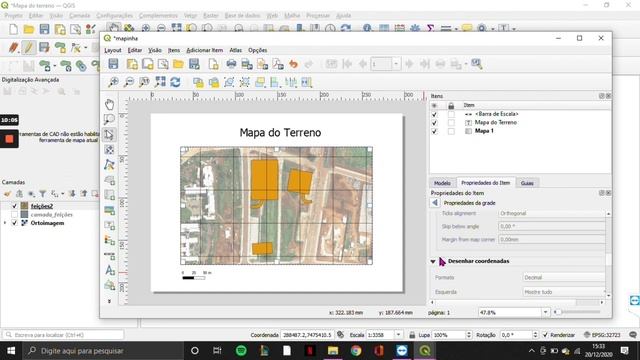Add pages to the layout
640x360 pixels.
click(213, 64)
